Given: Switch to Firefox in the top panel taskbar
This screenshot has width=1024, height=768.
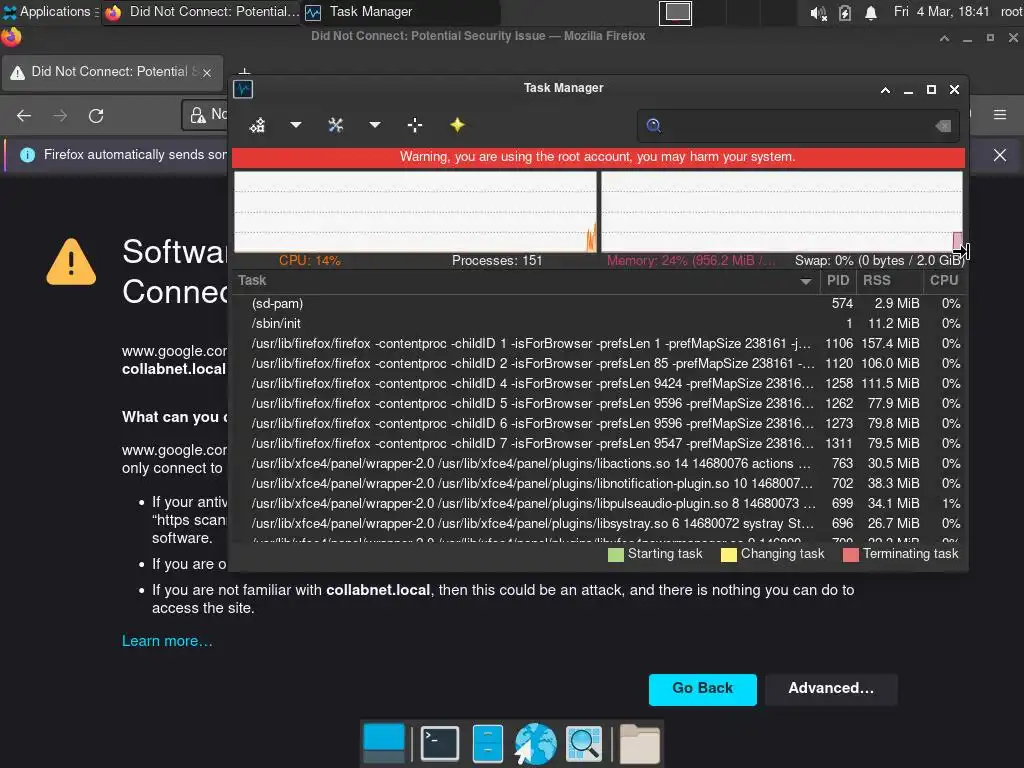Looking at the screenshot, I should click(x=200, y=12).
